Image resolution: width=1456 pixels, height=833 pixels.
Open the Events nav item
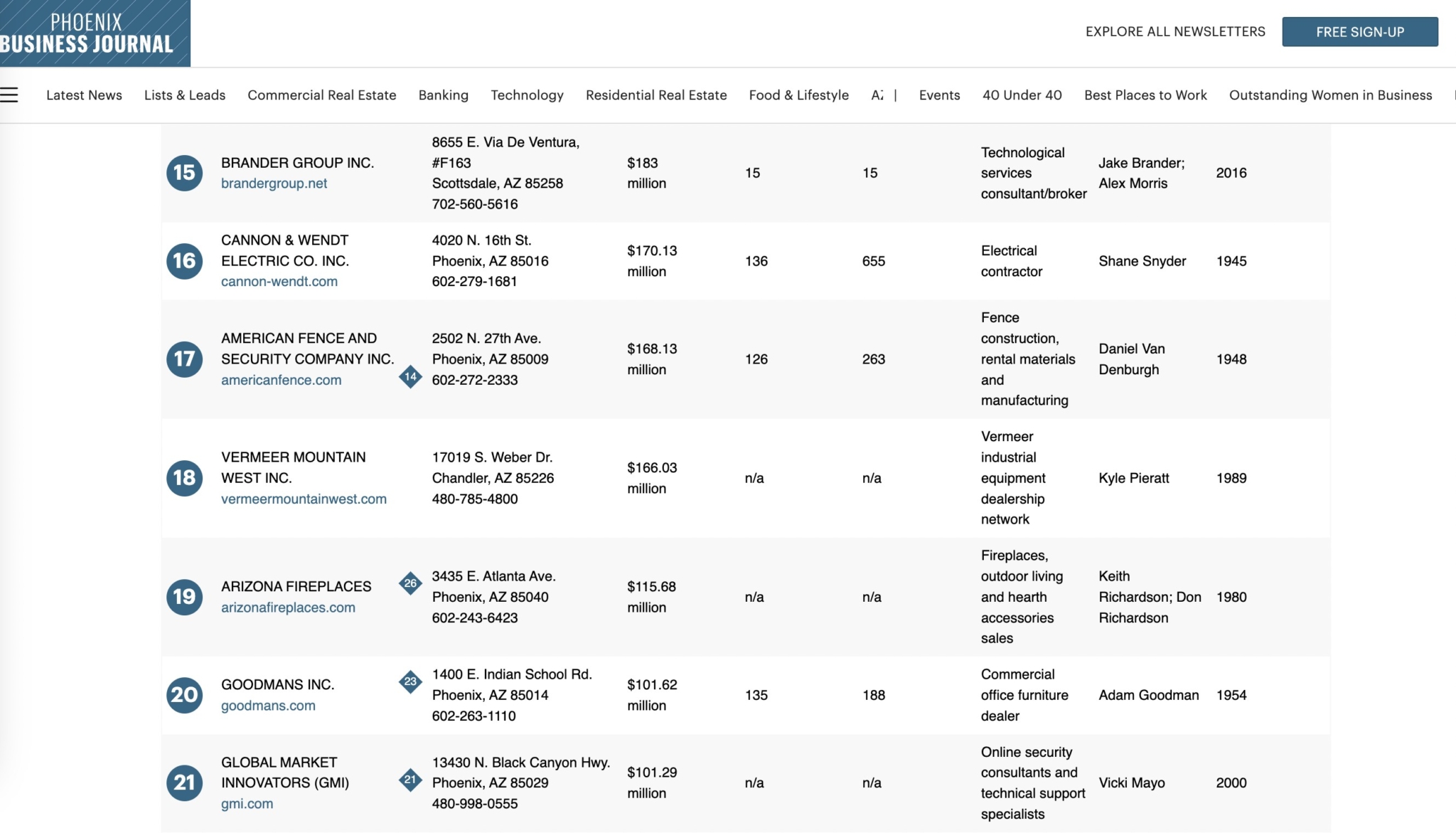939,95
